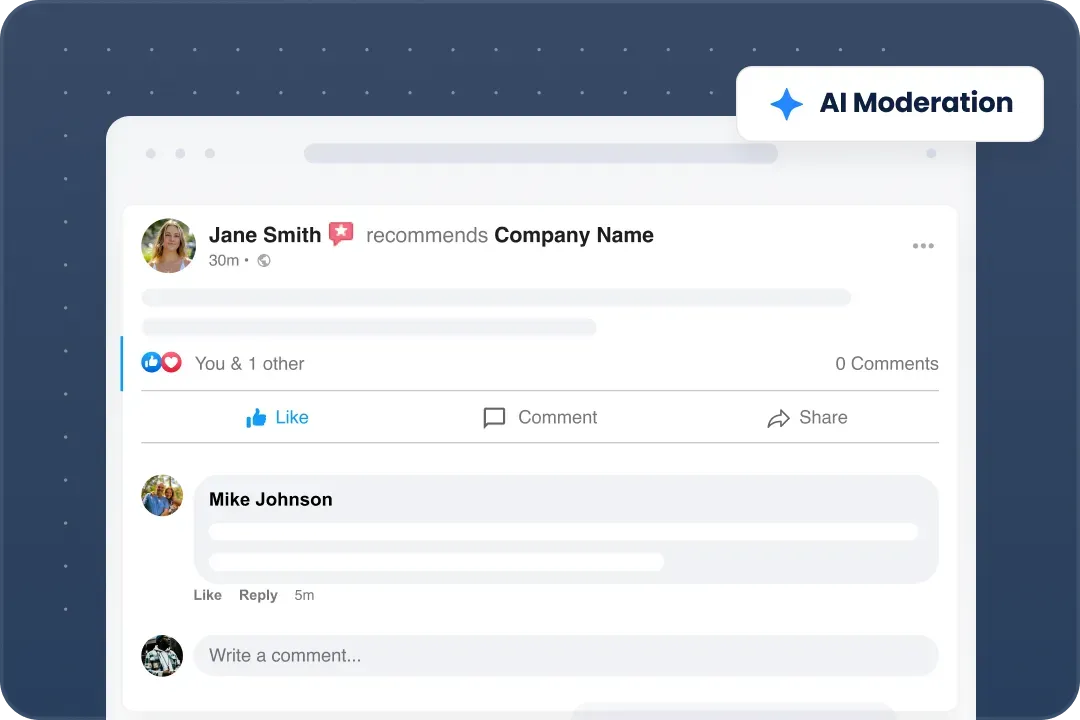Screen dimensions: 1080x720
Task: Click the globe public privacy icon
Action: pos(264,261)
